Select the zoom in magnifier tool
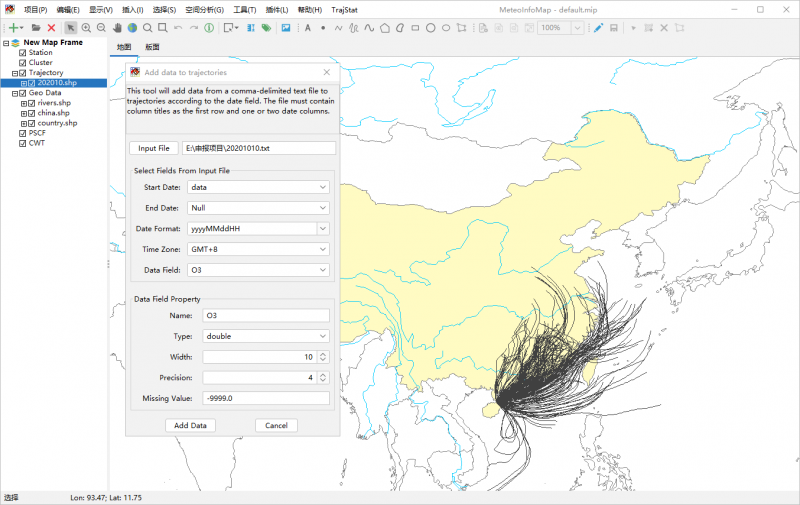This screenshot has width=800, height=505. 86,28
